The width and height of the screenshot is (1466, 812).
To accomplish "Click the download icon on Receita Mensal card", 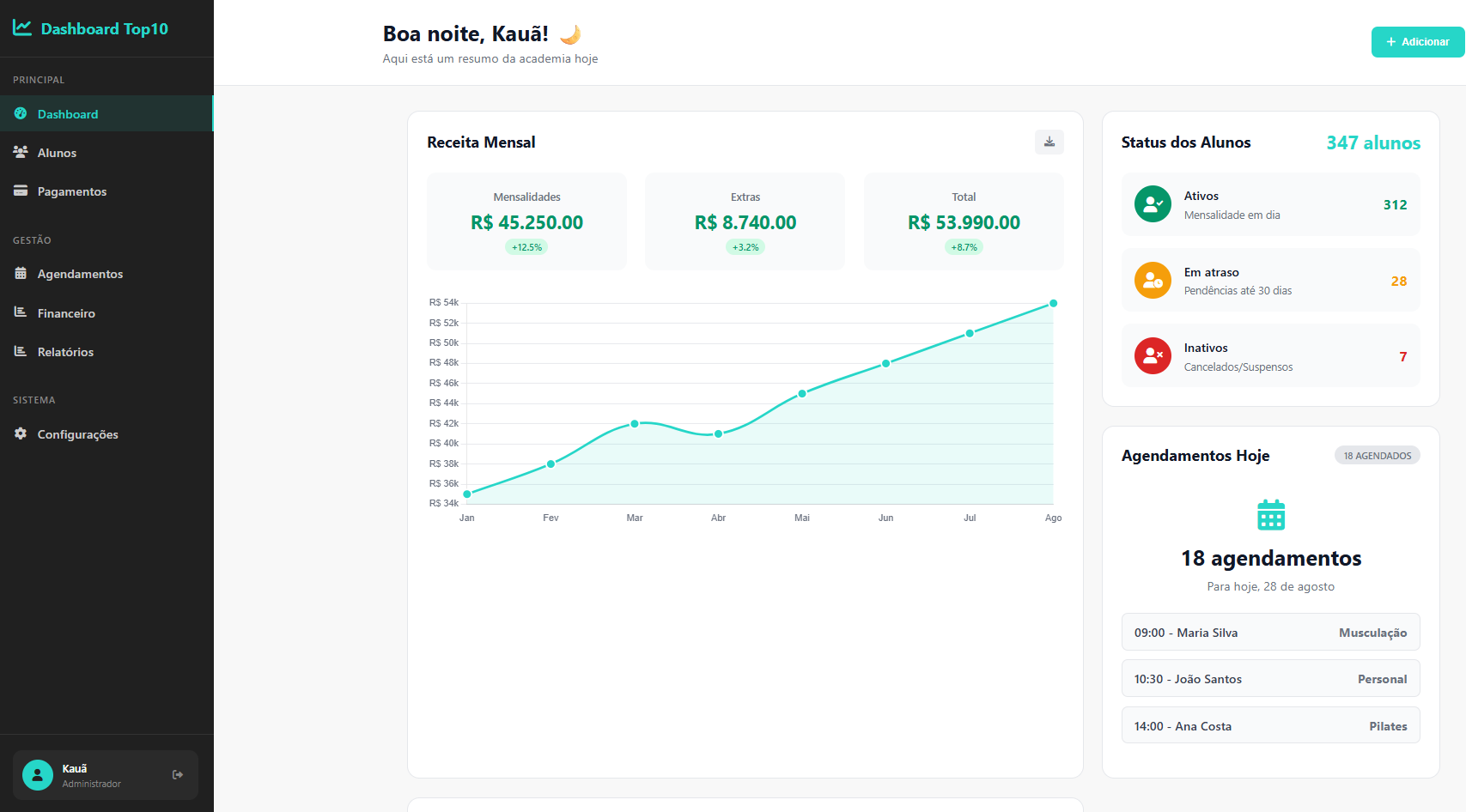I will coord(1049,142).
